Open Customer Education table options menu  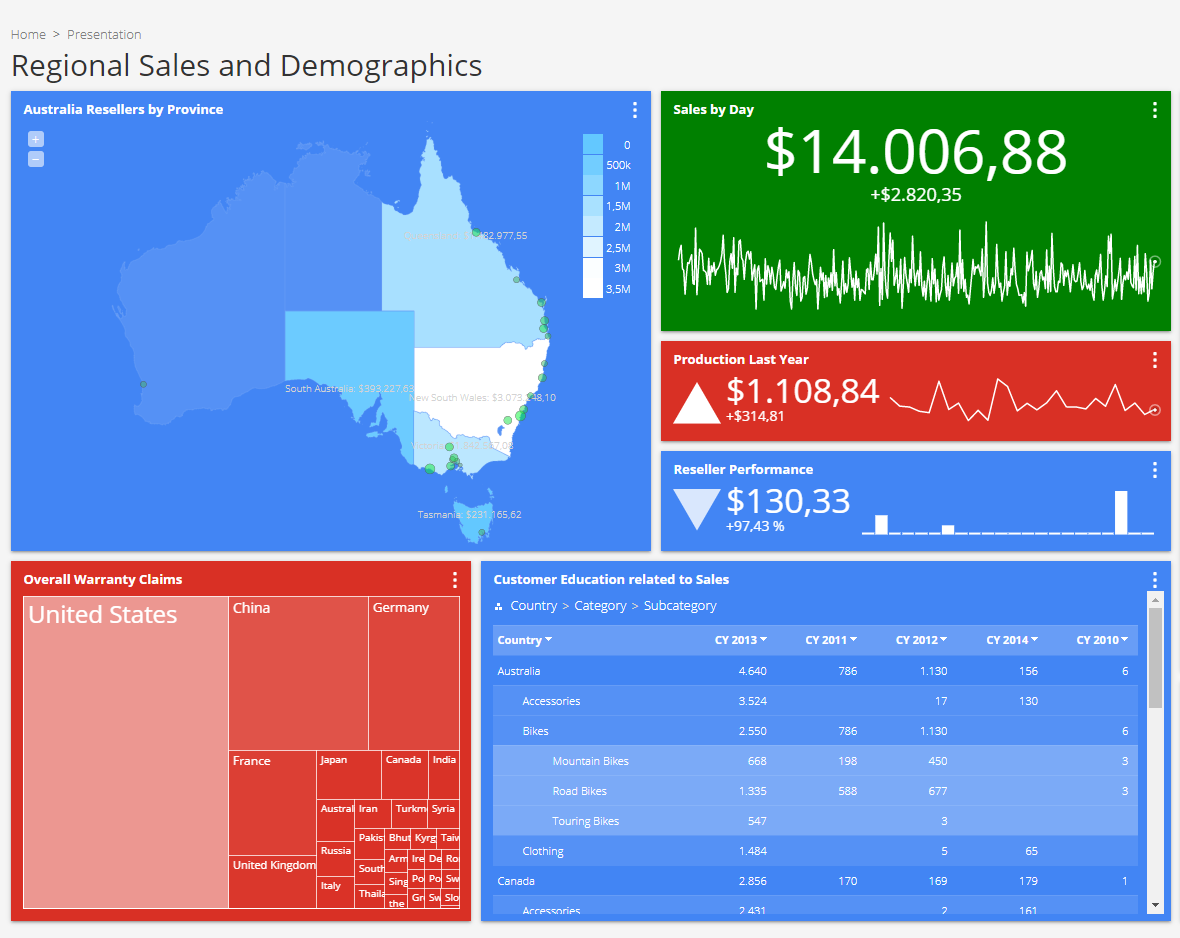pos(1155,580)
